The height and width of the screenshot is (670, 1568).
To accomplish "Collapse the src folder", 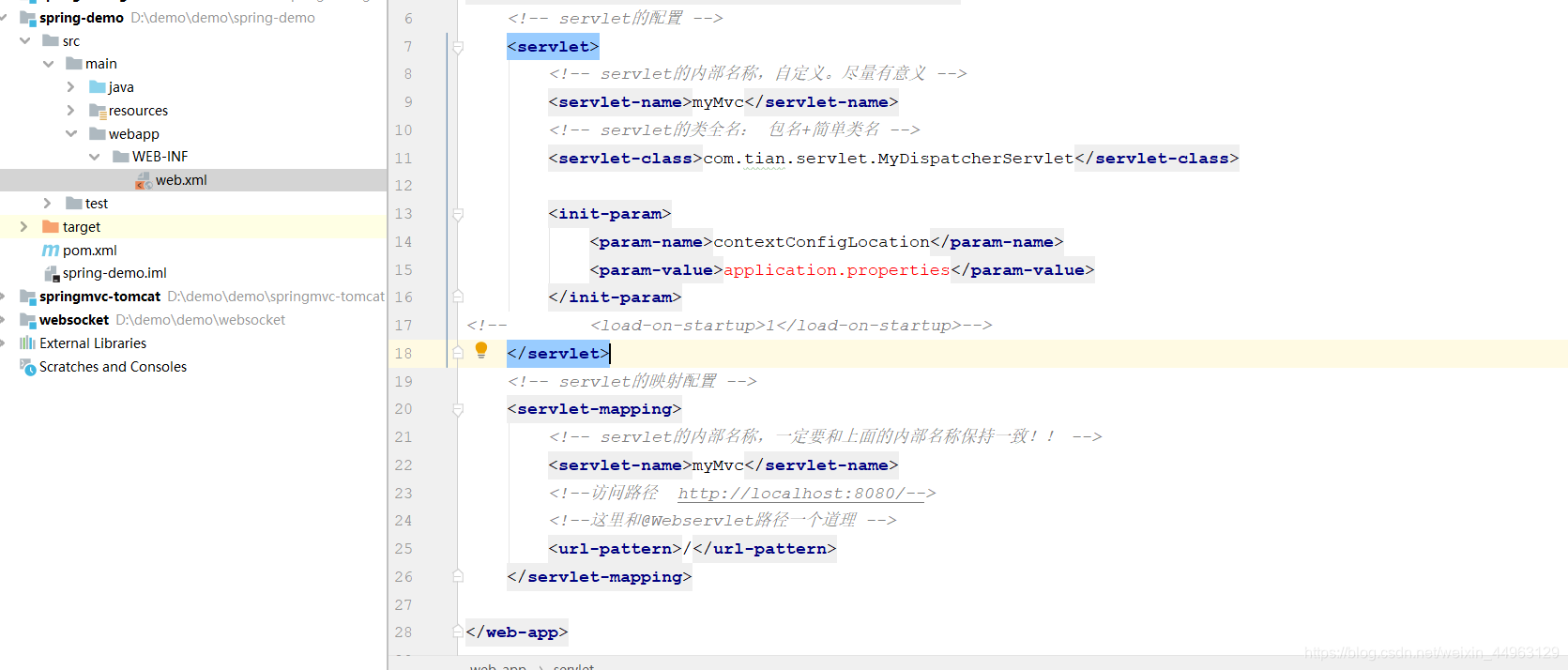I will pyautogui.click(x=25, y=40).
